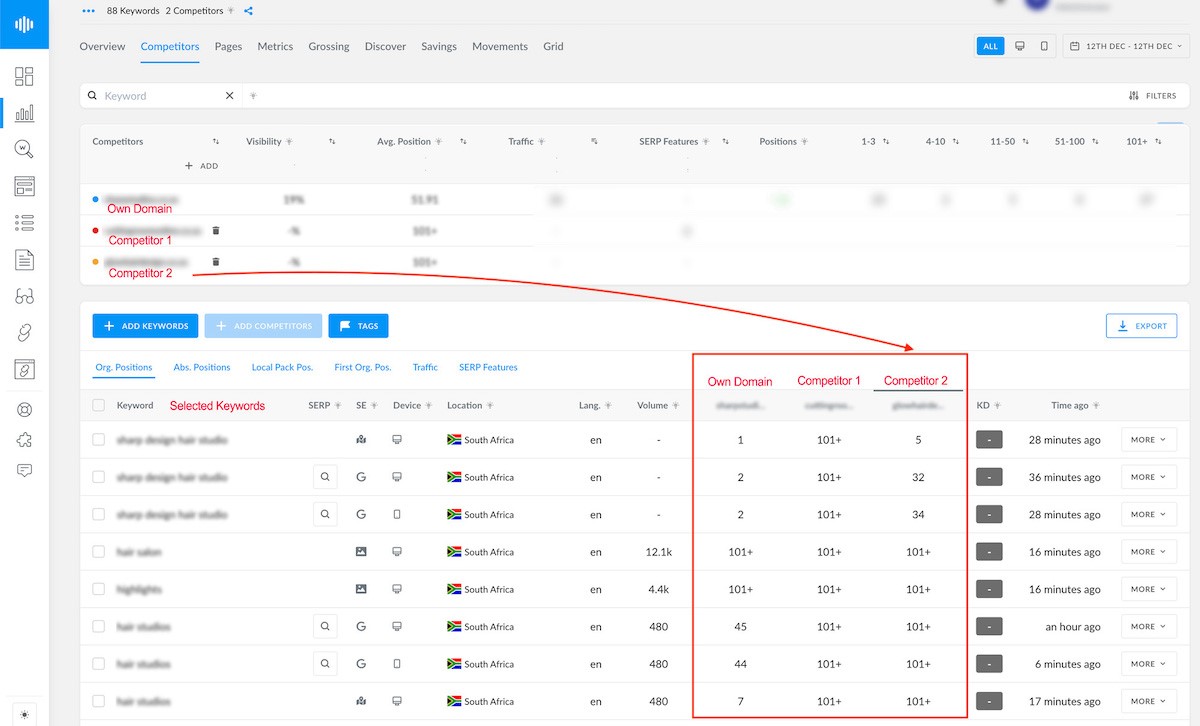Expand MORE menu for the 17 minutes ago row
Image resolution: width=1200 pixels, height=726 pixels.
[x=1149, y=701]
